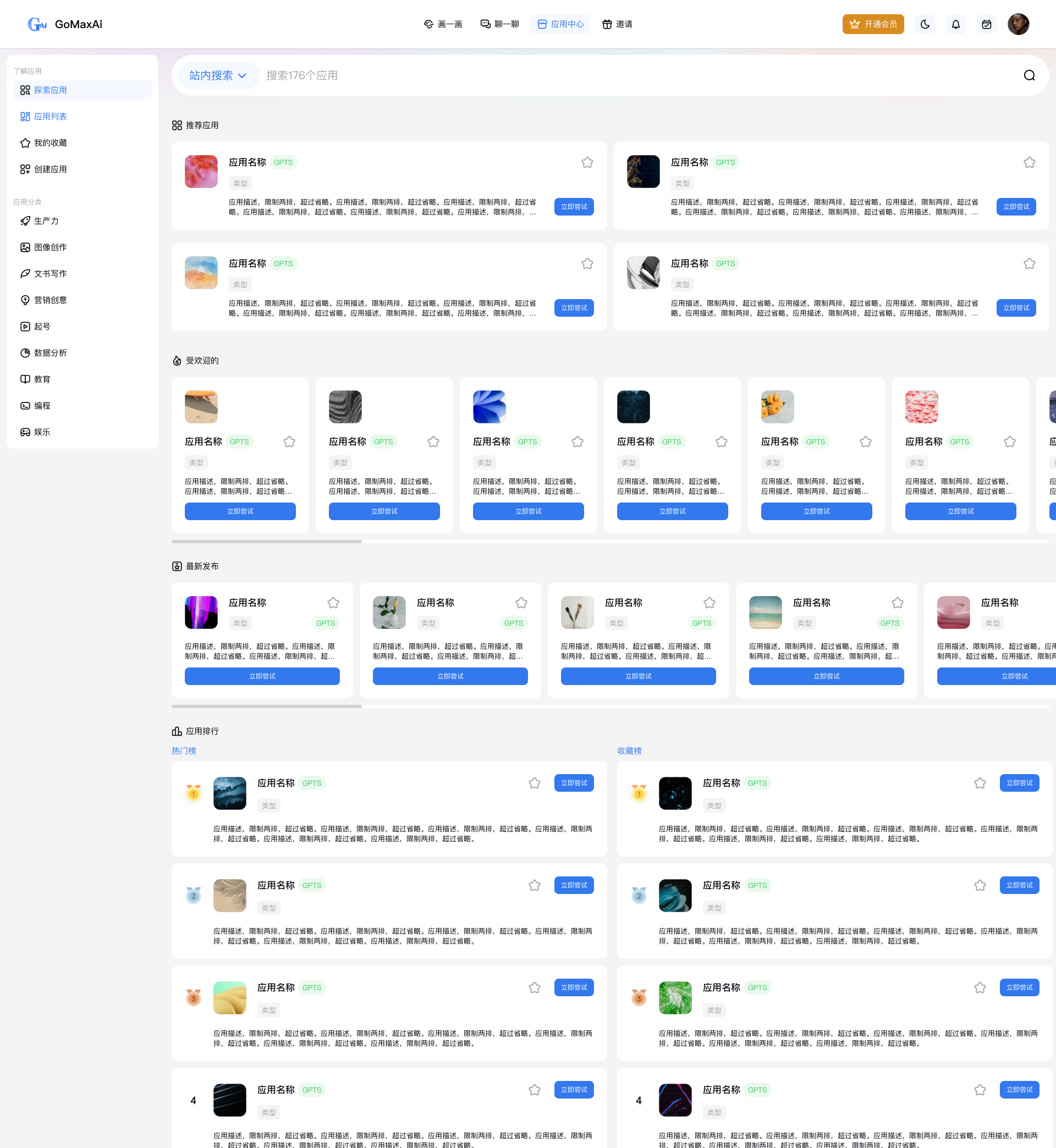Select 图像创作 category
Image resolution: width=1056 pixels, height=1148 pixels.
(50, 247)
